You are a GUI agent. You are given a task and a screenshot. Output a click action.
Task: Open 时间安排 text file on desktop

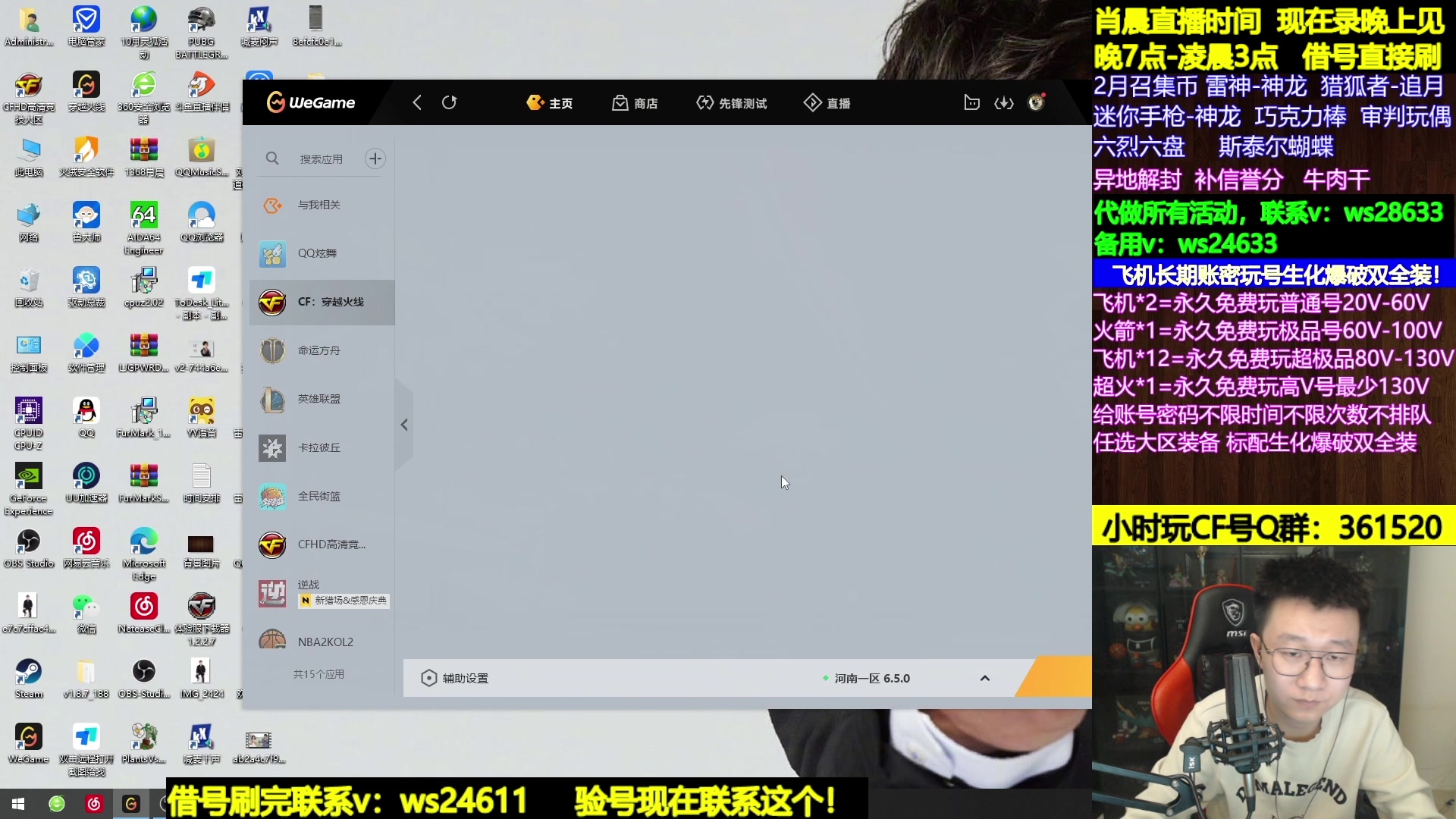coord(202,482)
